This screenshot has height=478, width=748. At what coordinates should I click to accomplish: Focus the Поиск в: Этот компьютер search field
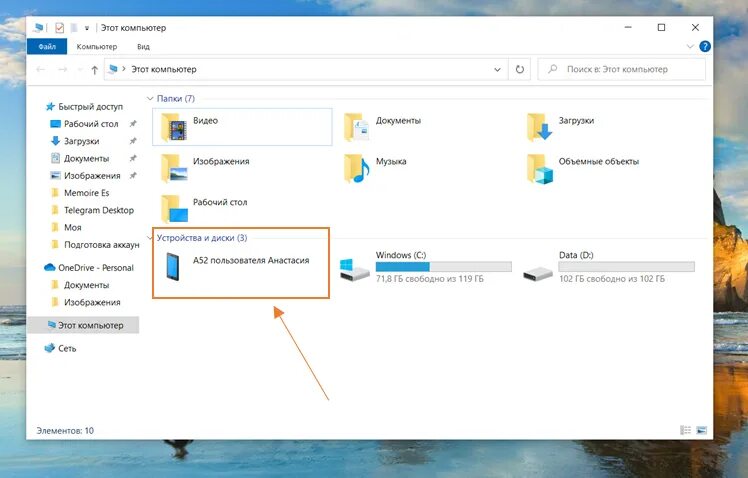pos(622,69)
